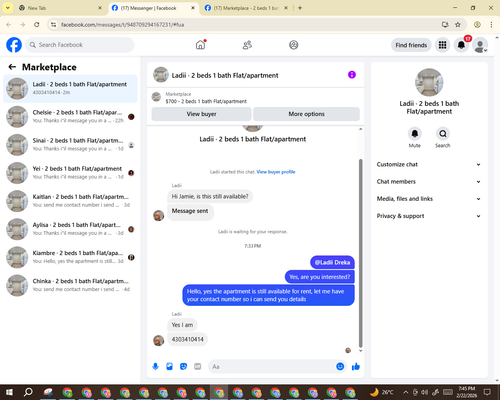Click the Find friends button
Viewport: 500px width, 400px height.
(411, 45)
